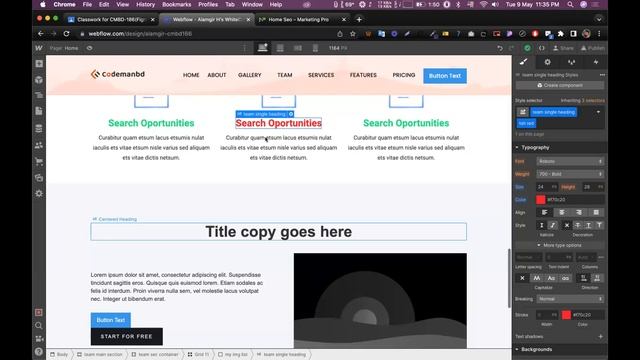Select tablet breakpoint view

280,48
